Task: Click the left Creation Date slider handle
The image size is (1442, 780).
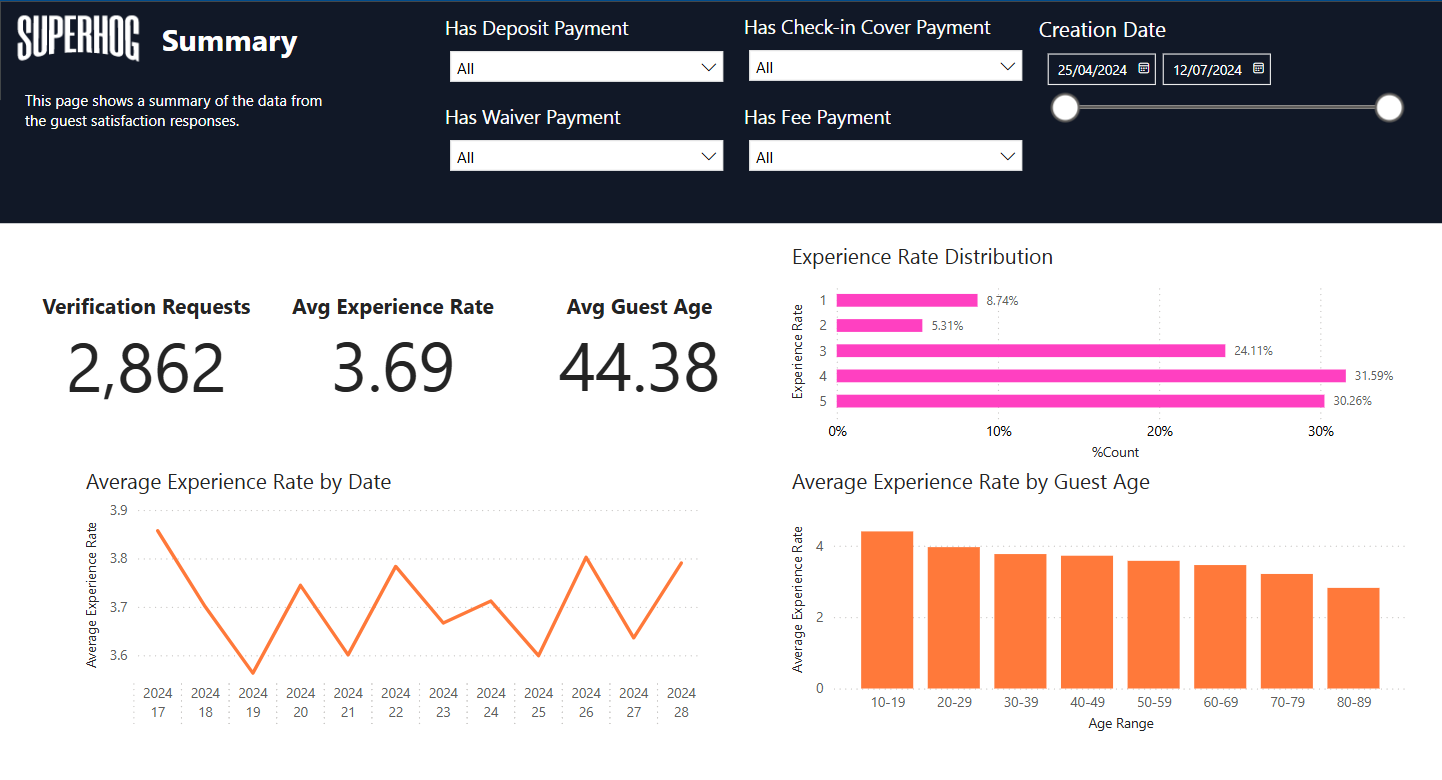Action: 1066,108
